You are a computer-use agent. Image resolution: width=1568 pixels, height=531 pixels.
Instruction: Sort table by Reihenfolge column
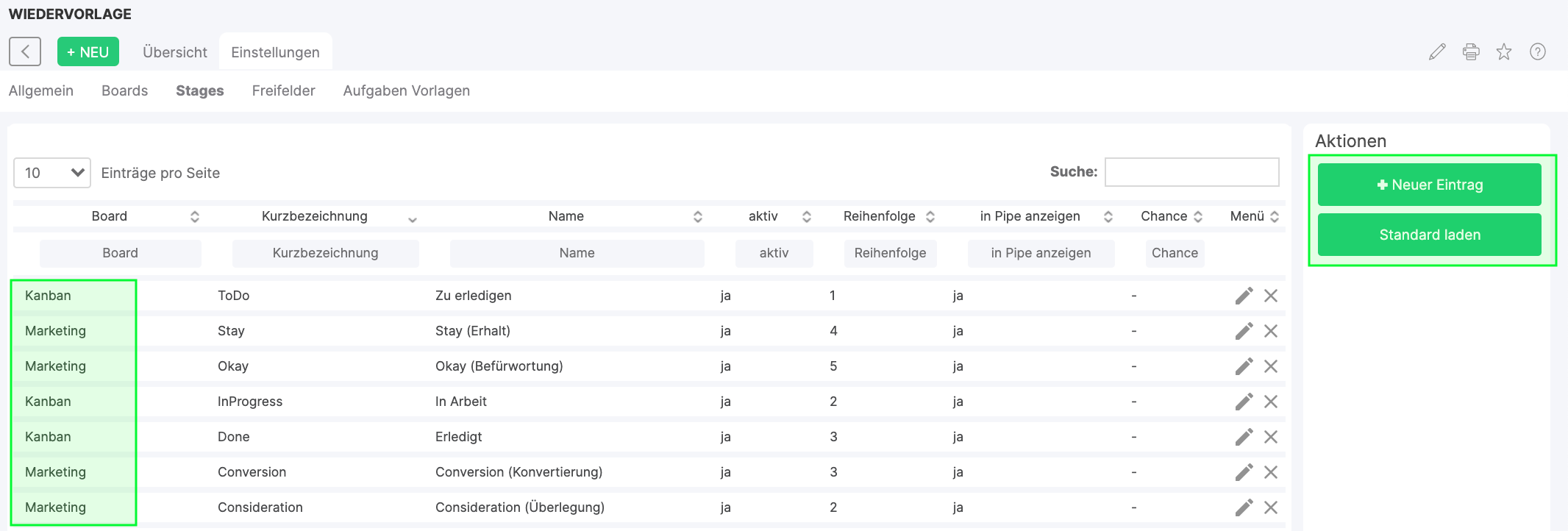(930, 216)
